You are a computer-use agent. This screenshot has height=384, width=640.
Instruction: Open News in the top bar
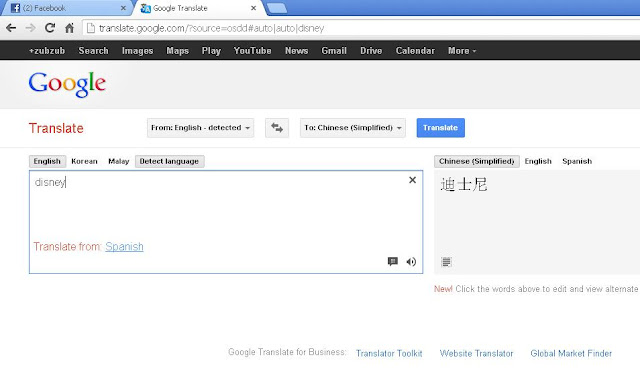[x=296, y=51]
